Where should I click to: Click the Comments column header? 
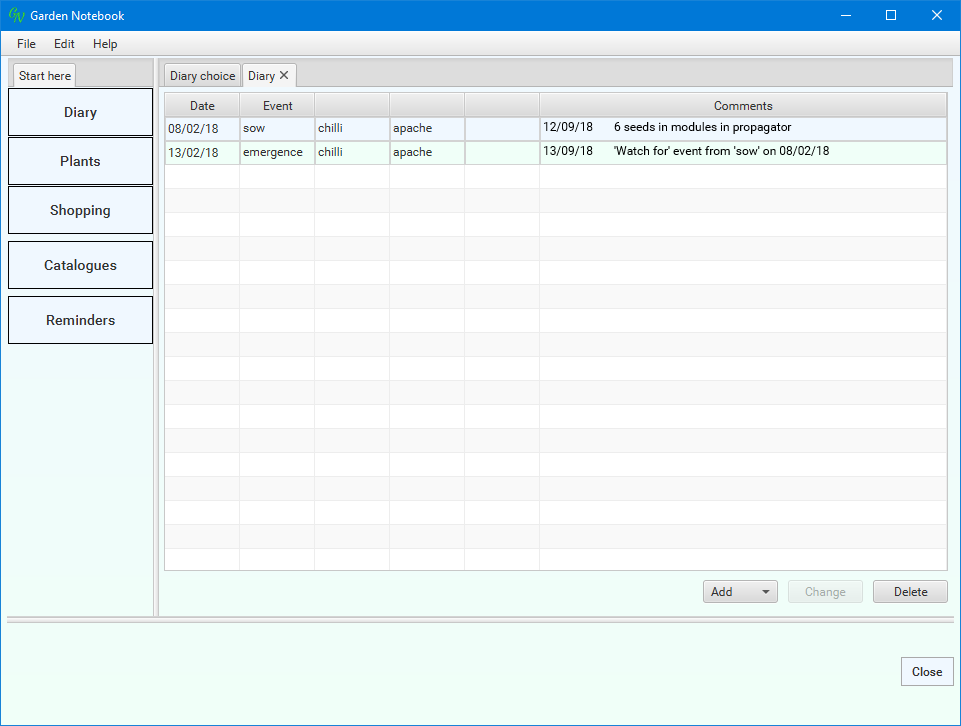(x=743, y=105)
